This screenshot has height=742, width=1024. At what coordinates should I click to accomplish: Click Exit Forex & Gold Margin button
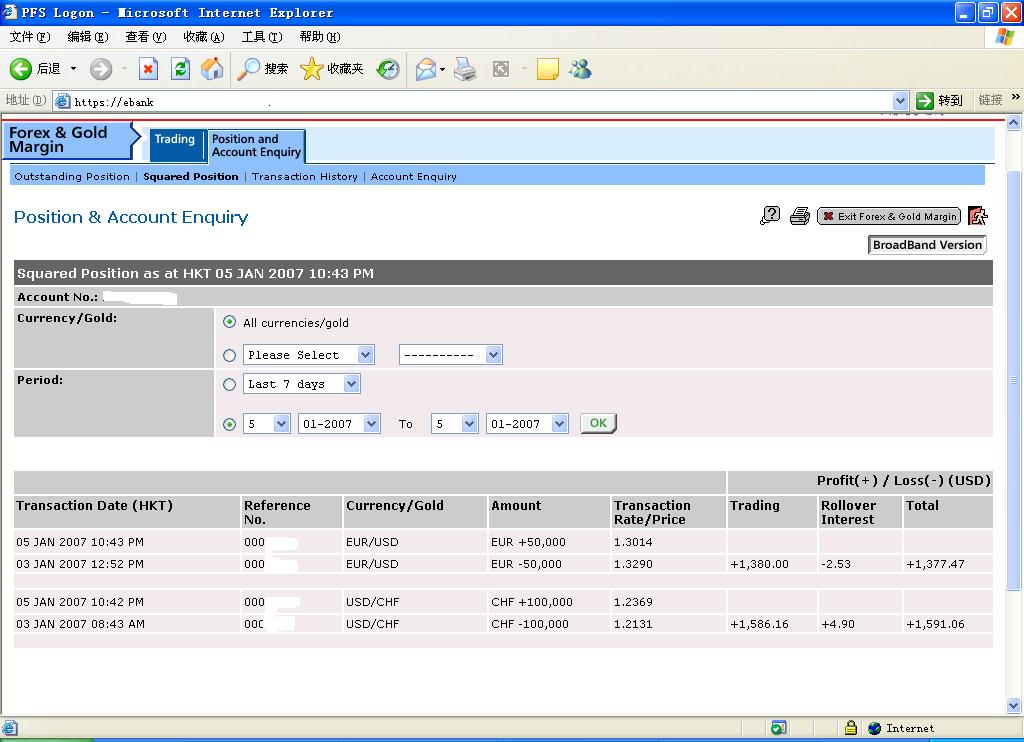[x=888, y=216]
